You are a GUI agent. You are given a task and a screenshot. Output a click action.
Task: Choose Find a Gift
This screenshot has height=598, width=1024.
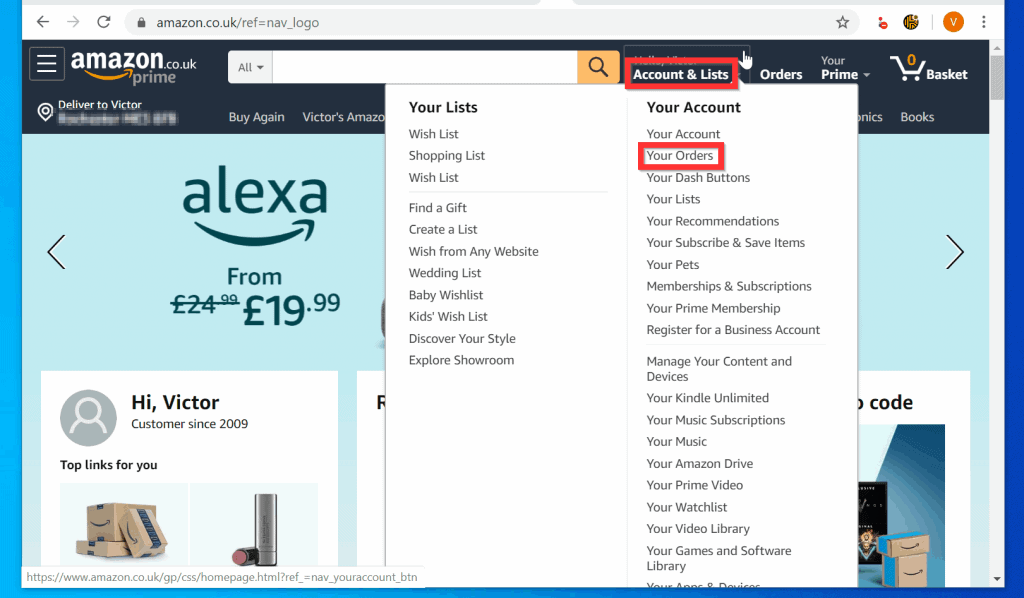[438, 208]
